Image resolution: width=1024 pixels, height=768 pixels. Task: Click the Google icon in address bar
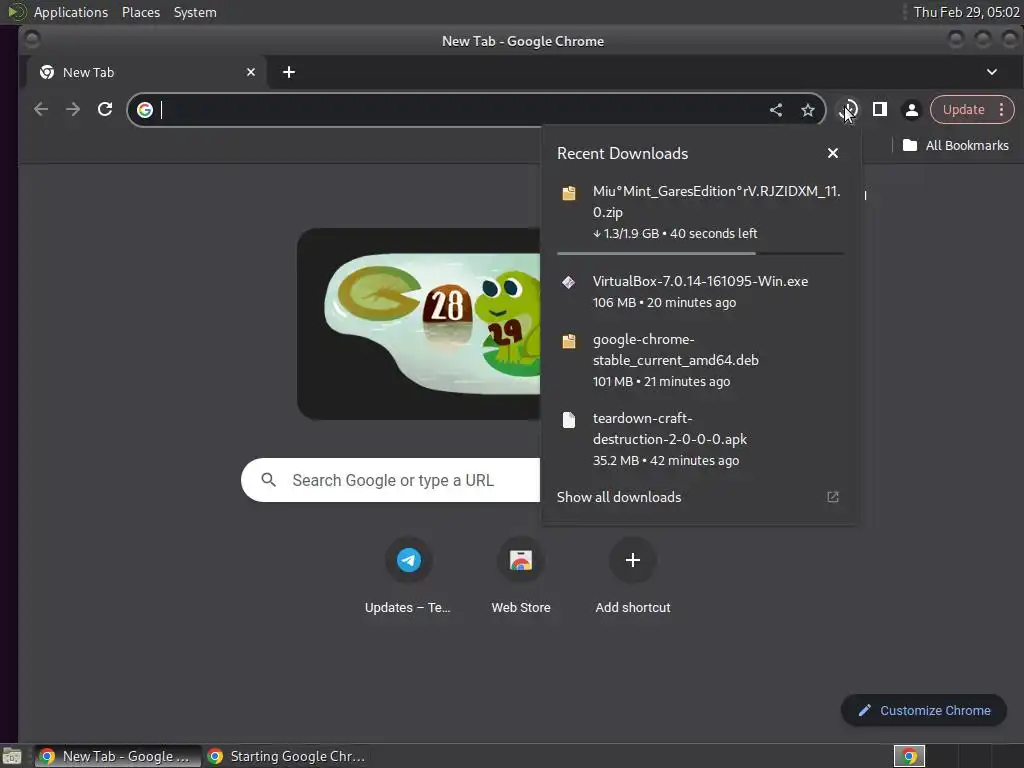(145, 110)
